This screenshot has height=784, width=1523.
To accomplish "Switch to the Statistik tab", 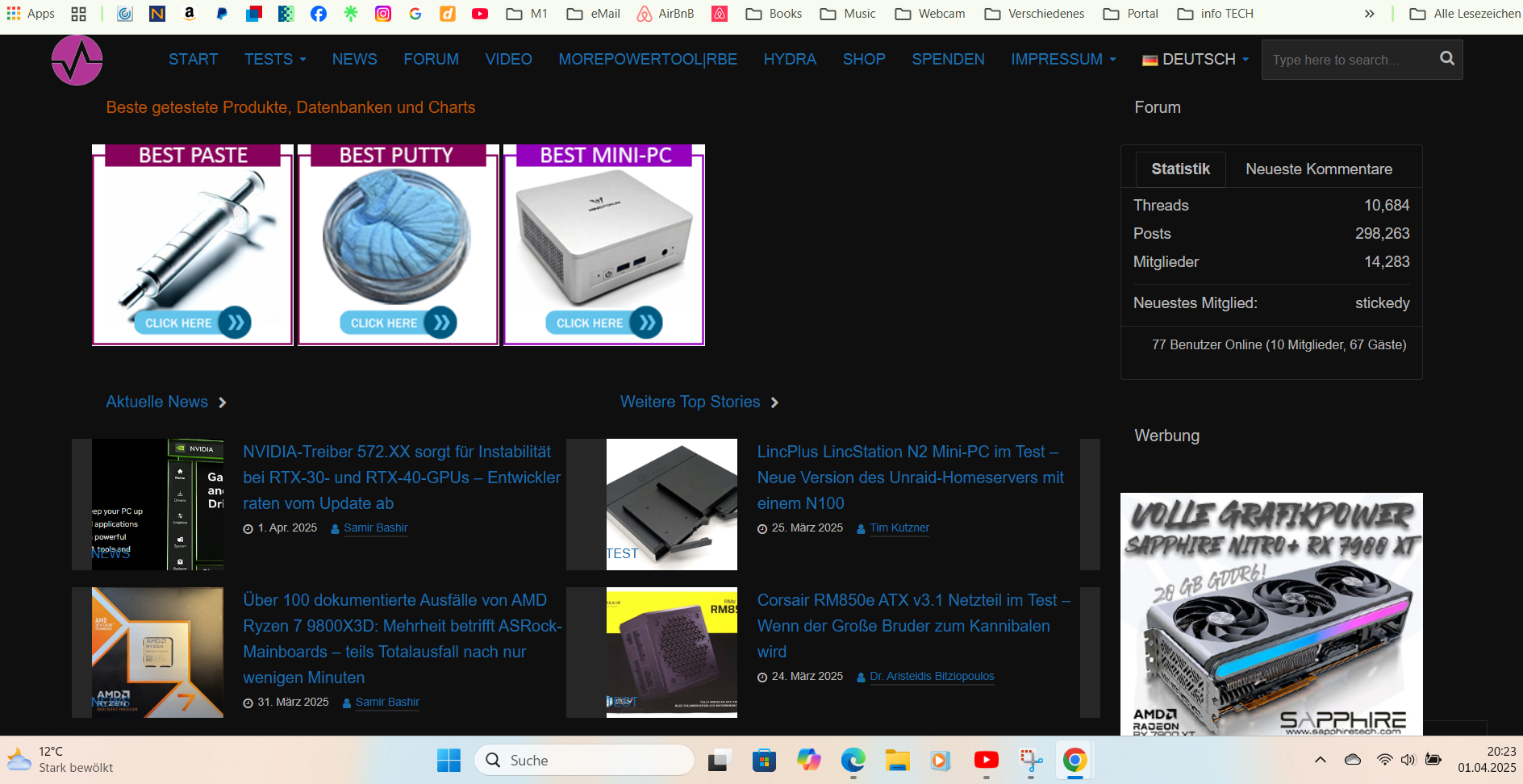I will (1181, 169).
